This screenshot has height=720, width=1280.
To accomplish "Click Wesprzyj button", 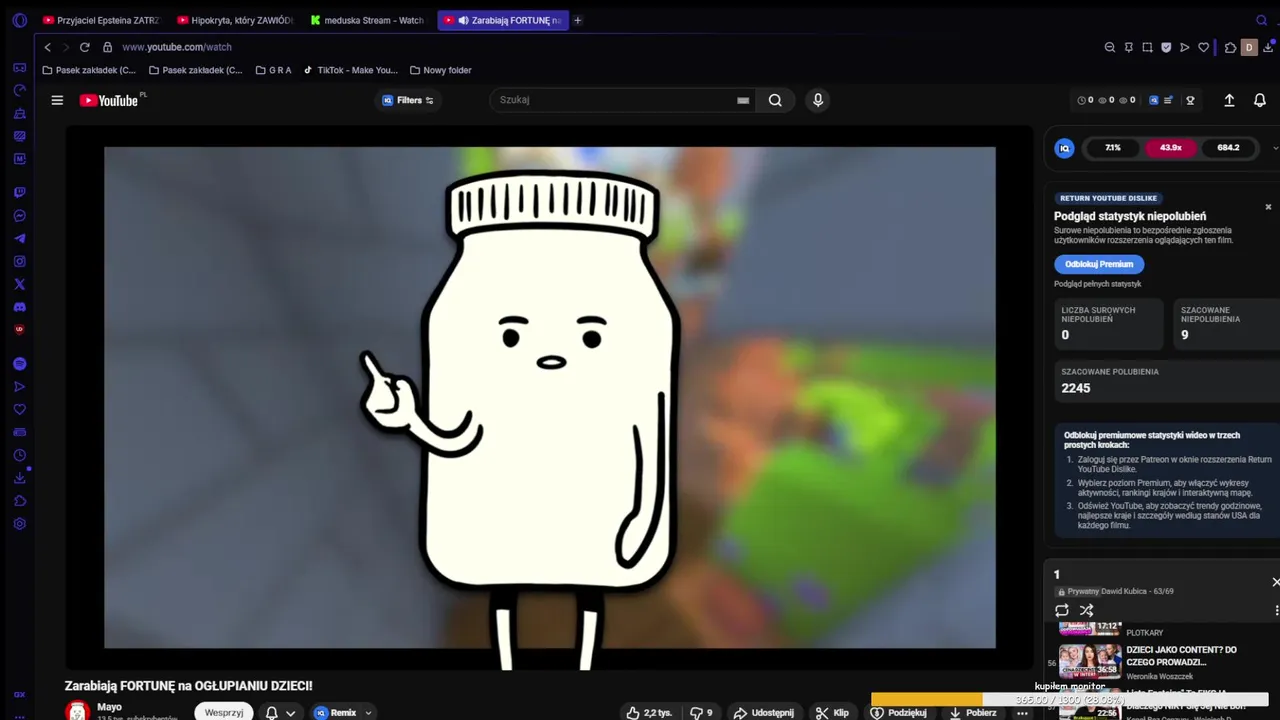I will (224, 713).
